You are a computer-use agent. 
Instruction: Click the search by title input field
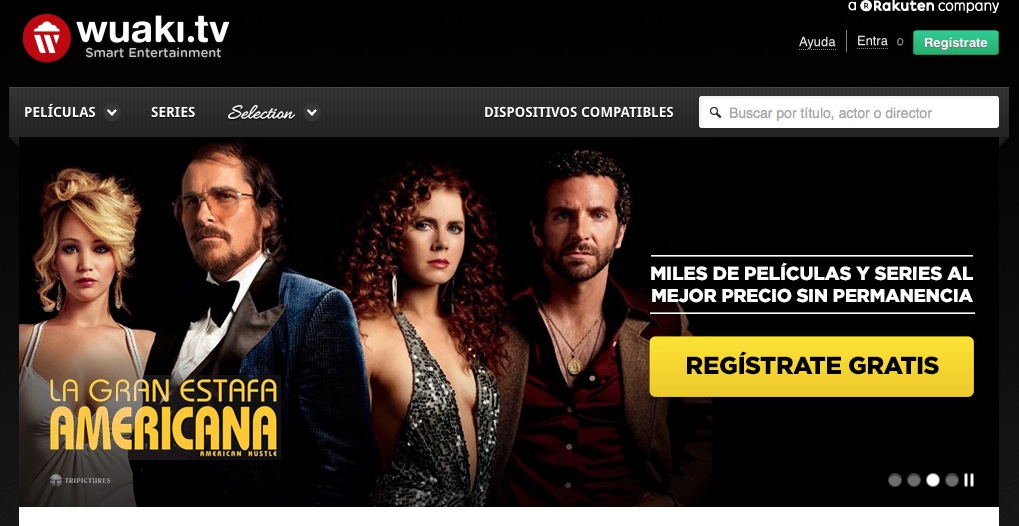[849, 112]
